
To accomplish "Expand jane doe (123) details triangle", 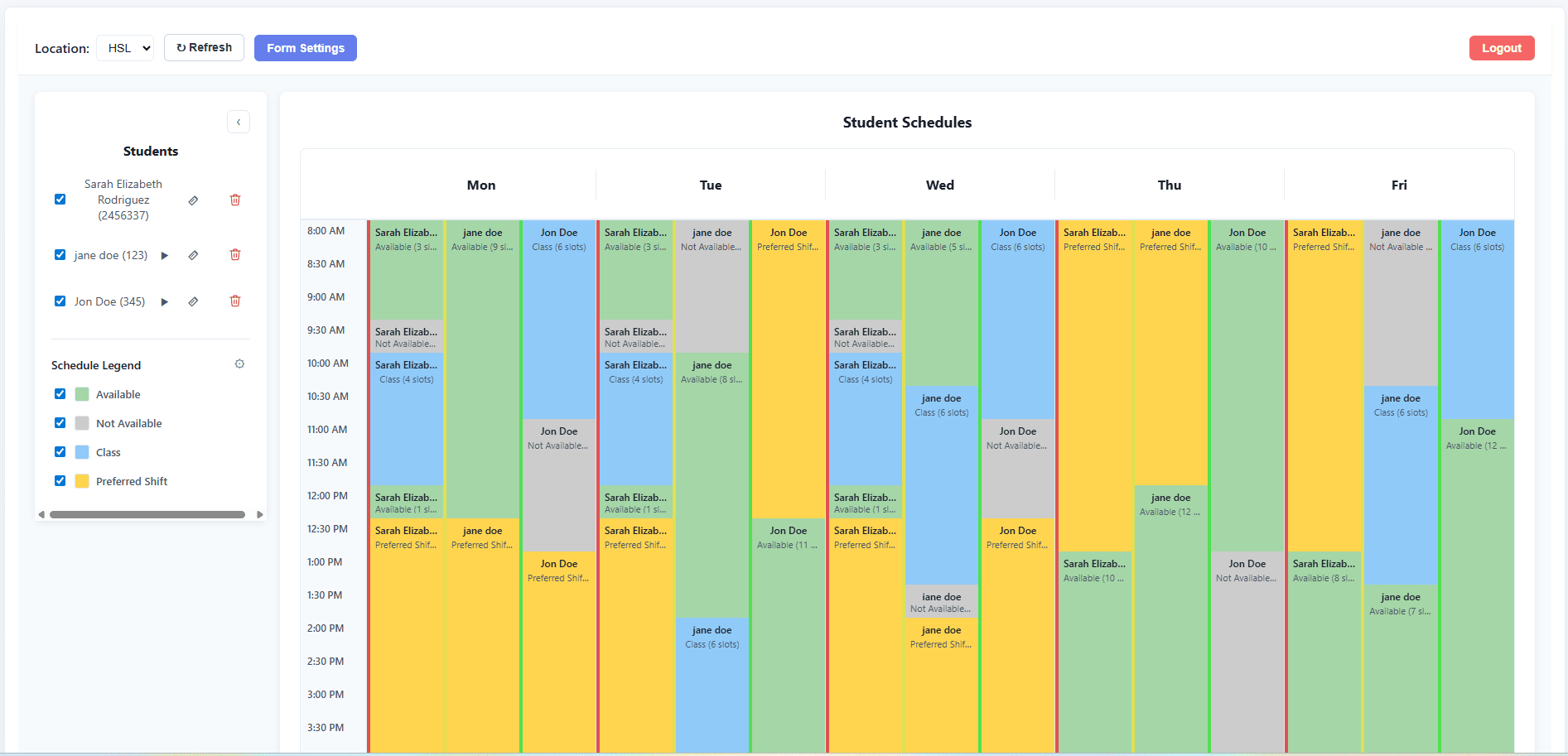I will tap(165, 256).
